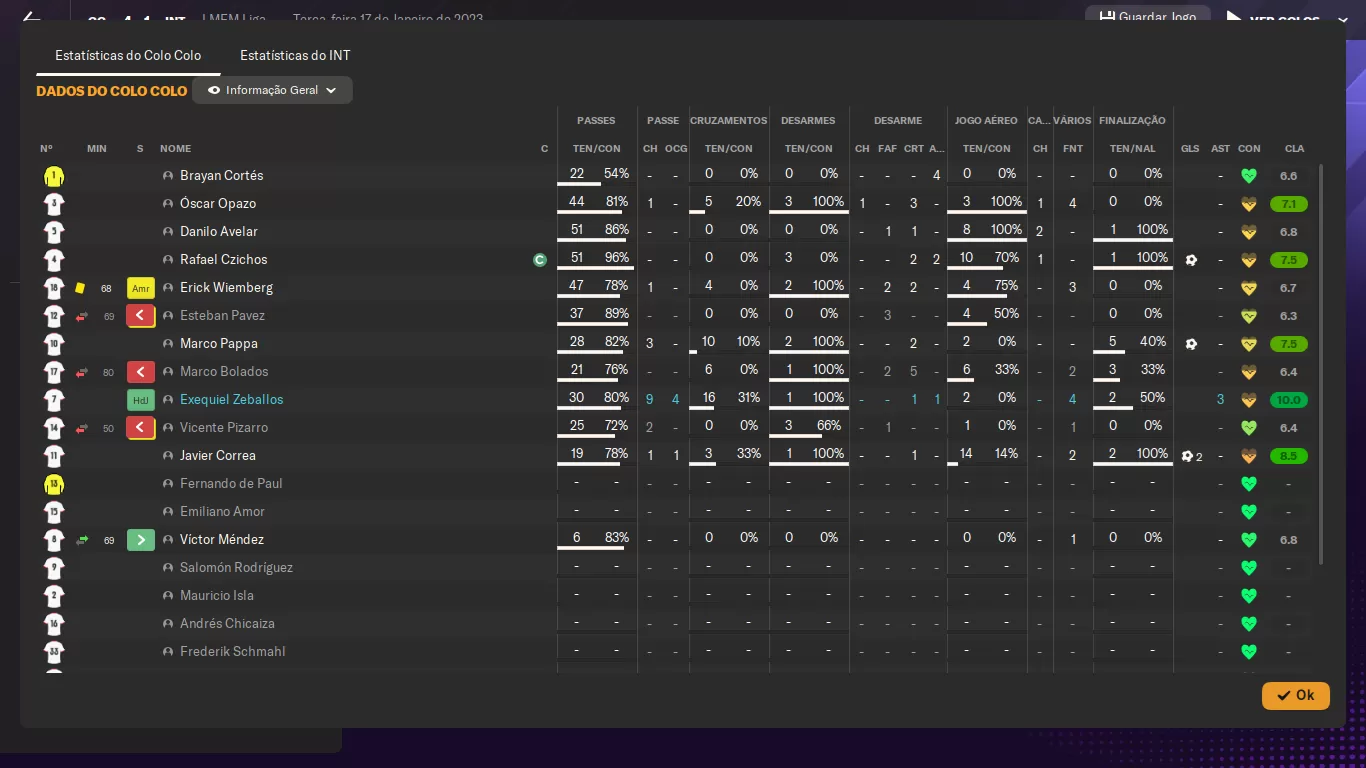Image resolution: width=1366 pixels, height=768 pixels.
Task: Open Brayan Cortés player name
Action: [x=222, y=176]
